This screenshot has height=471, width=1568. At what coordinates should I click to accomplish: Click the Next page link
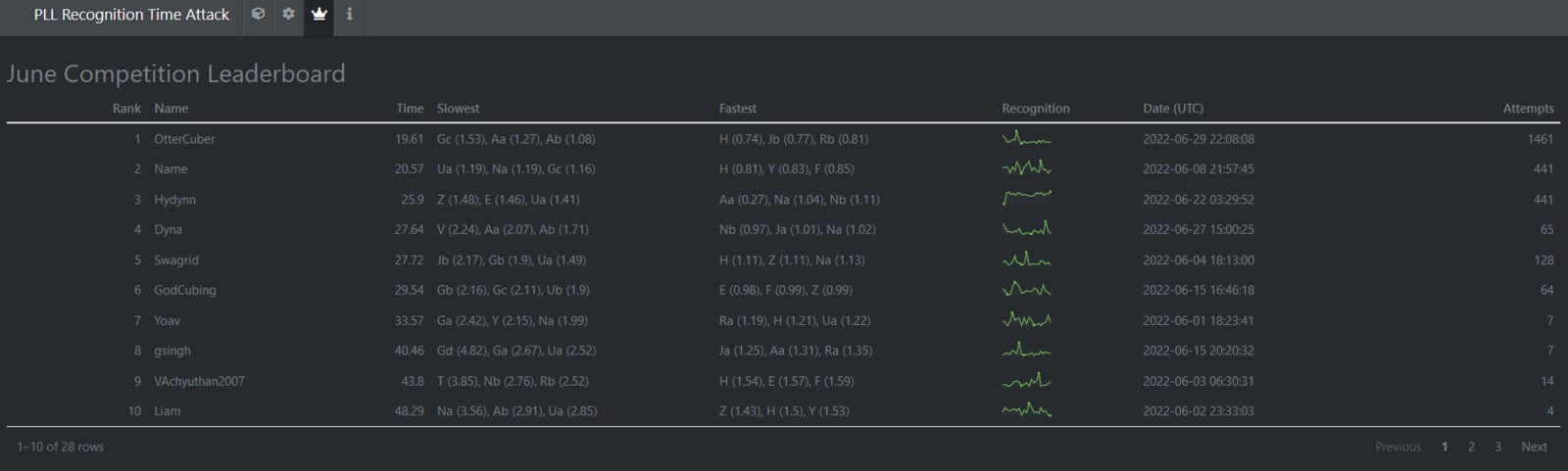pos(1534,447)
